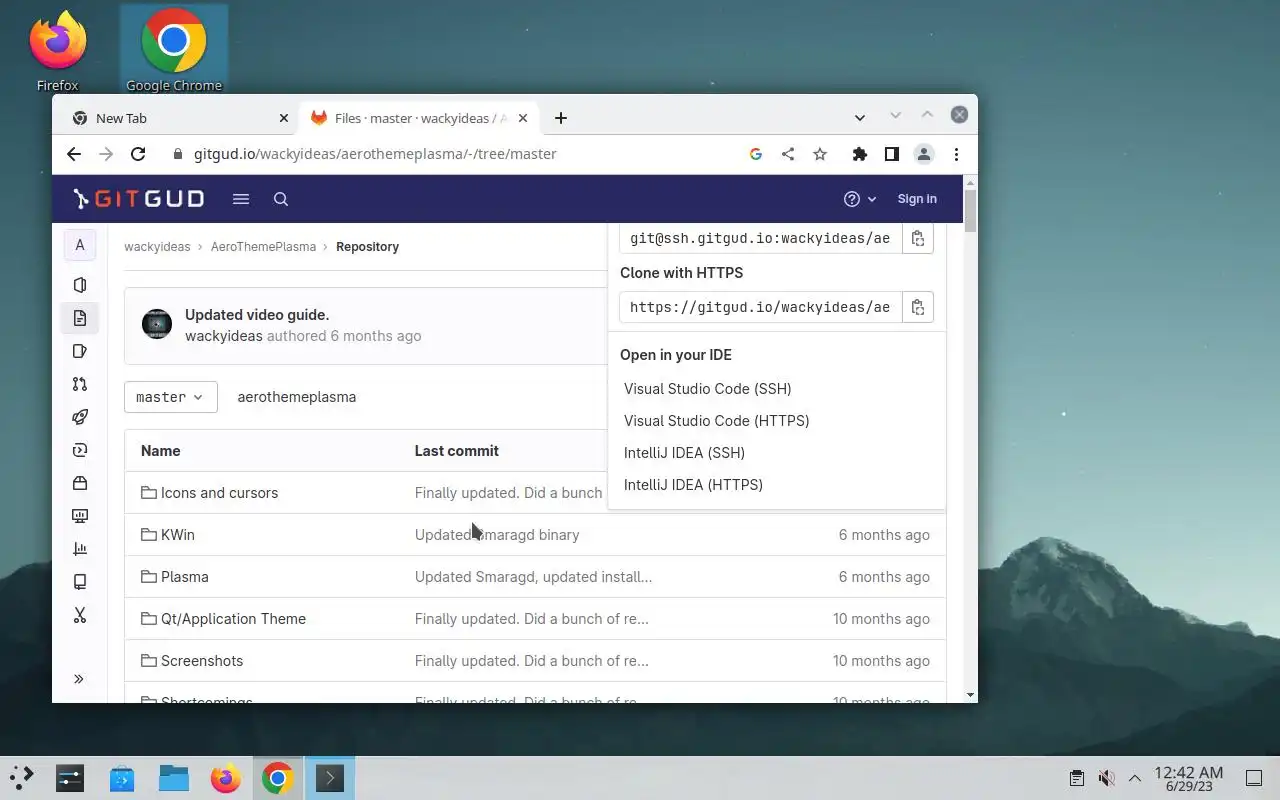Image resolution: width=1280 pixels, height=800 pixels.
Task: Open Wiki book icon in sidebar
Action: pyautogui.click(x=80, y=582)
